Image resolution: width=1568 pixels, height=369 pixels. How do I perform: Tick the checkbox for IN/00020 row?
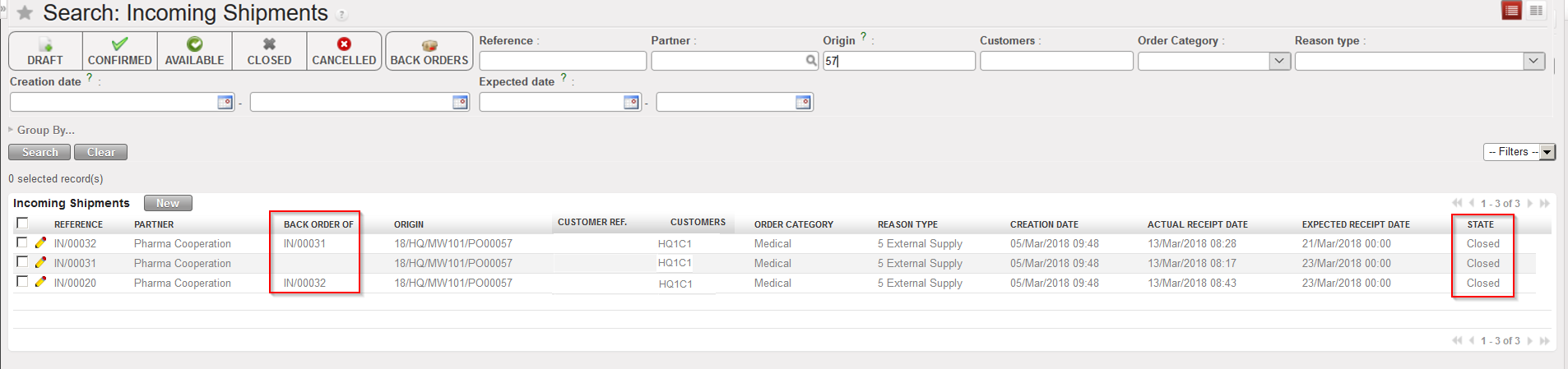pyautogui.click(x=22, y=282)
